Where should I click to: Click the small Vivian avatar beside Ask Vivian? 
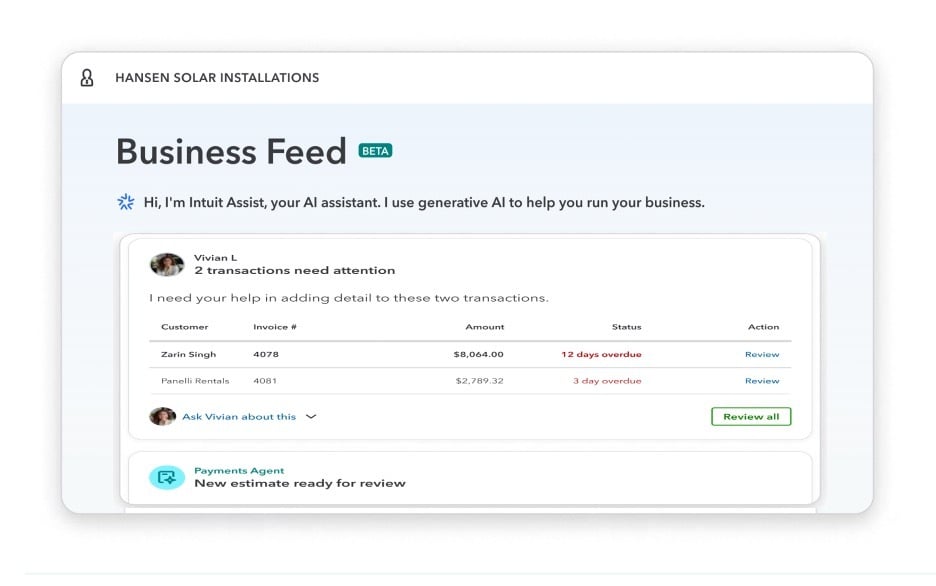[162, 416]
